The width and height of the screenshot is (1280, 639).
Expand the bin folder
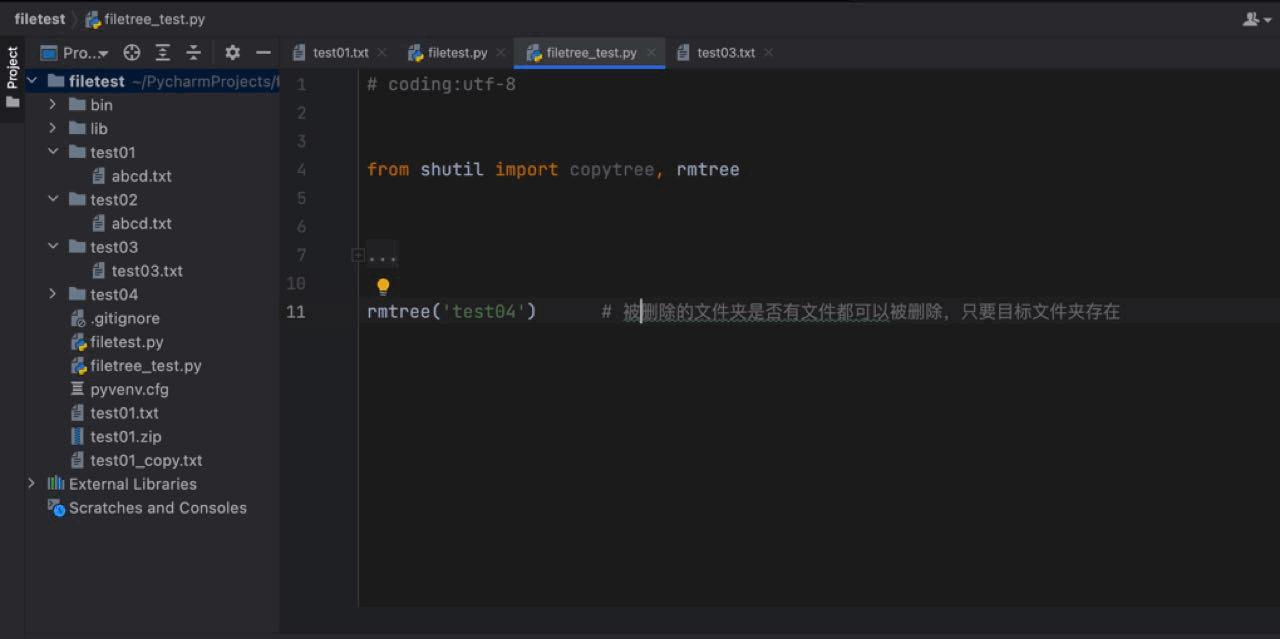(x=52, y=104)
